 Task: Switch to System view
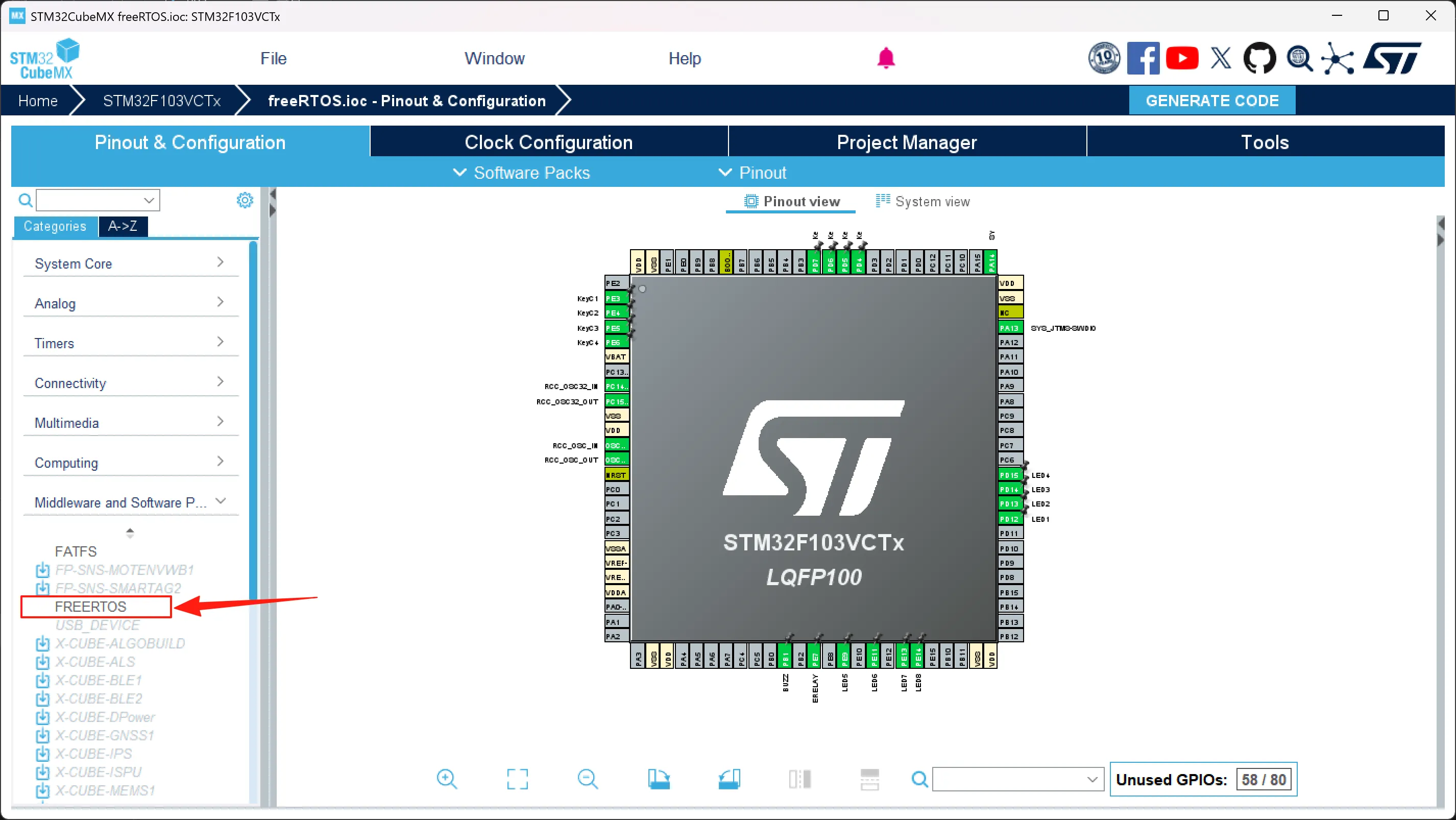923,202
